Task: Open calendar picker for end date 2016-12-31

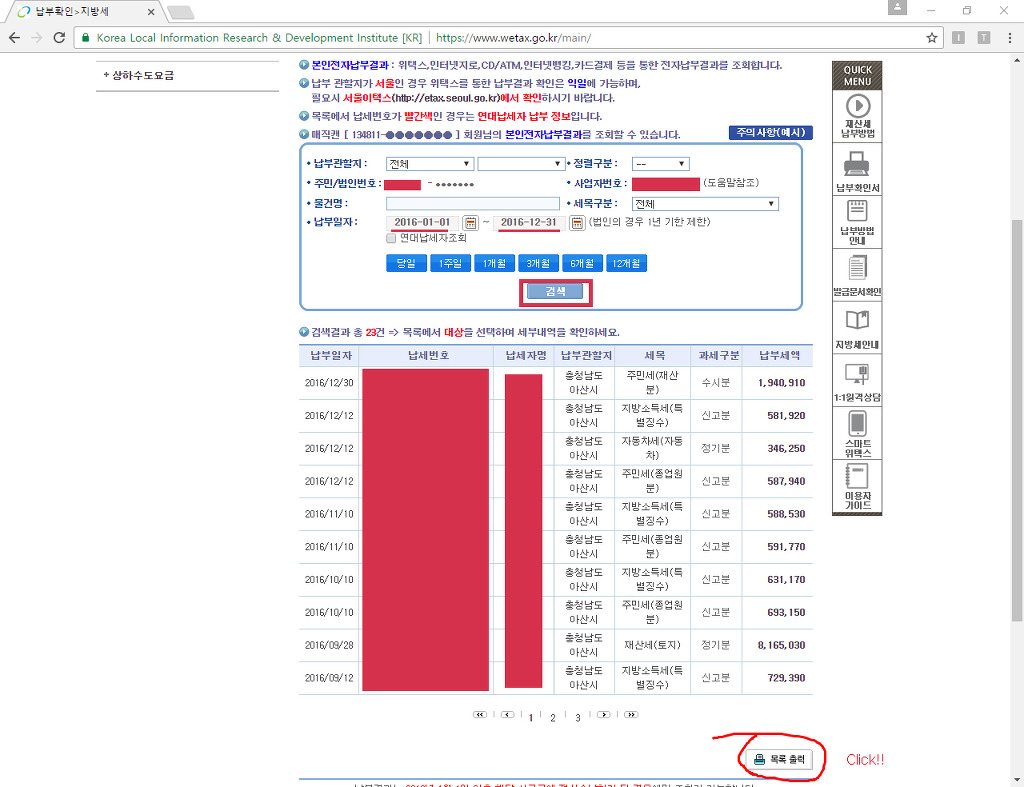Action: (x=577, y=223)
